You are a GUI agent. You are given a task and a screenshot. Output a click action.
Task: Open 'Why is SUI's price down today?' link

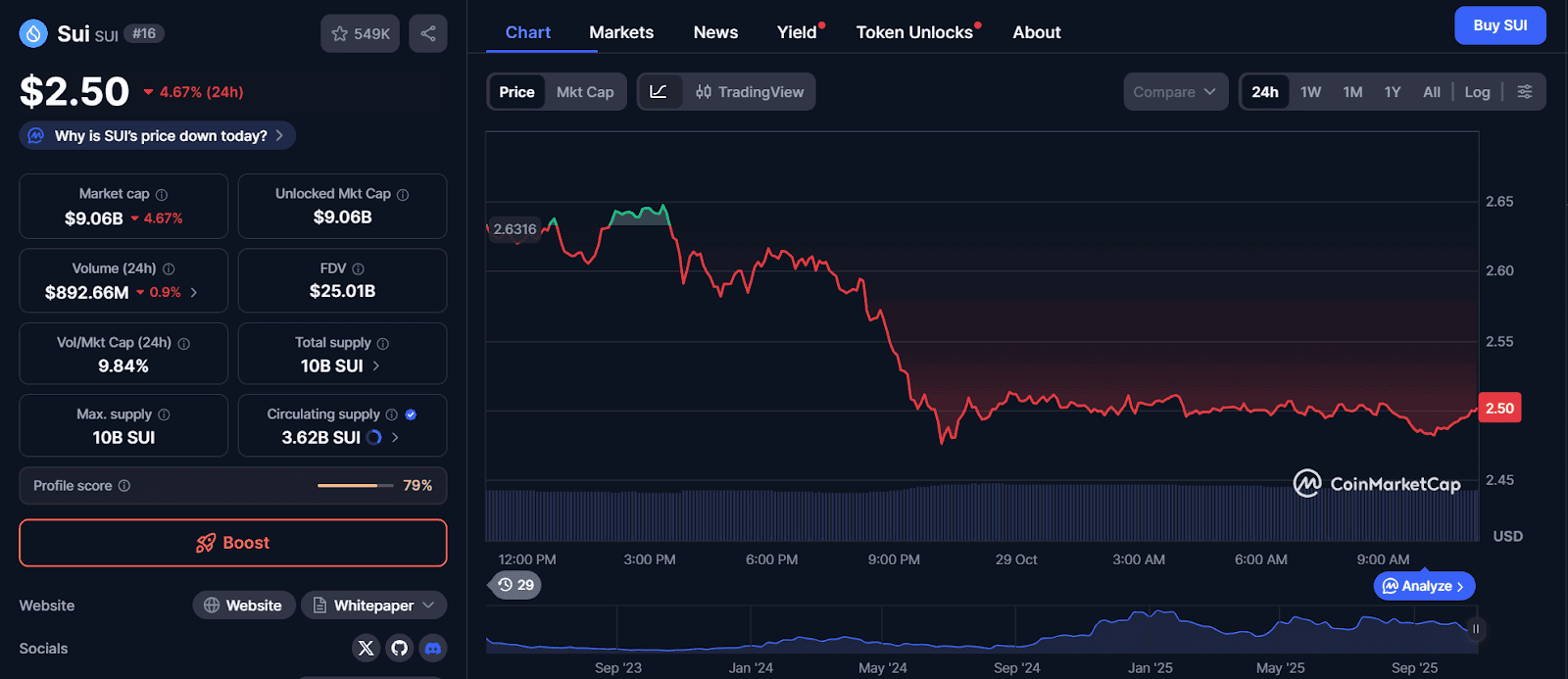click(159, 136)
